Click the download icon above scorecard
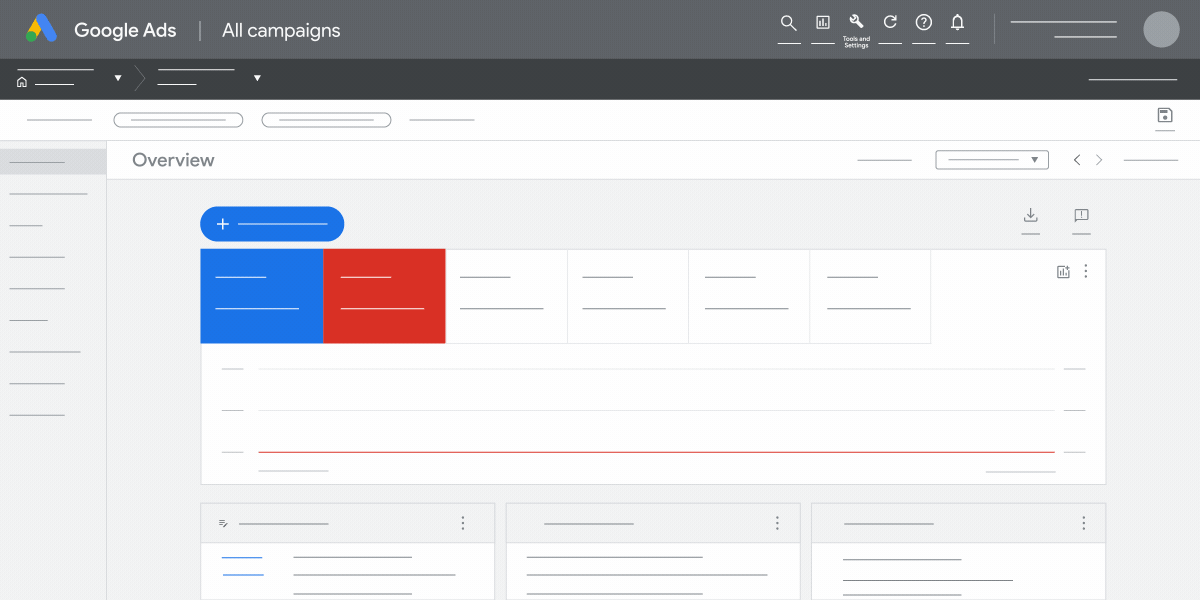This screenshot has height=600, width=1200. tap(1031, 215)
